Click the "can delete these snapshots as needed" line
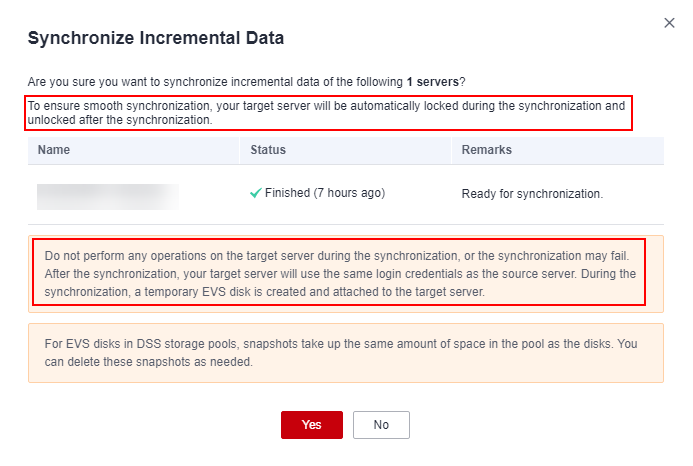Screen dimensions: 693x466 pos(146,361)
